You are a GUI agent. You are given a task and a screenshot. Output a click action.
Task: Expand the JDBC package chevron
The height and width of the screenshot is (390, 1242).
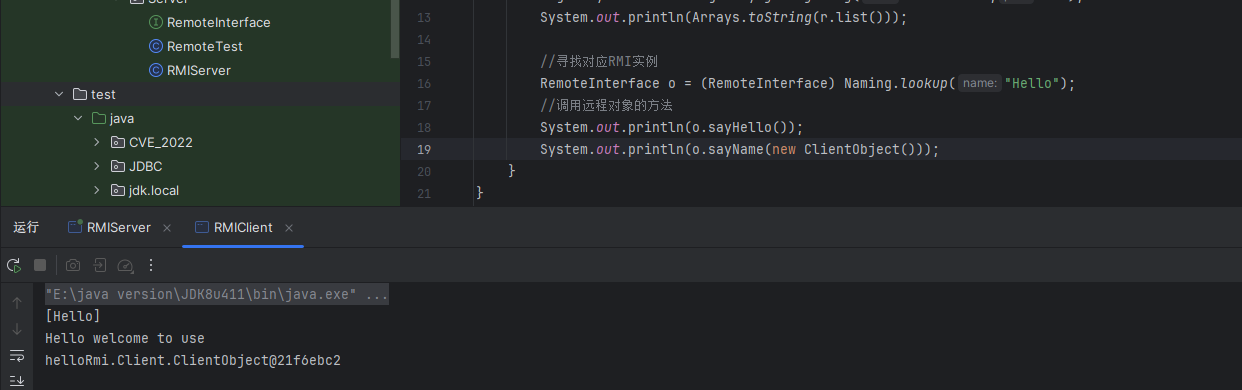click(x=97, y=166)
